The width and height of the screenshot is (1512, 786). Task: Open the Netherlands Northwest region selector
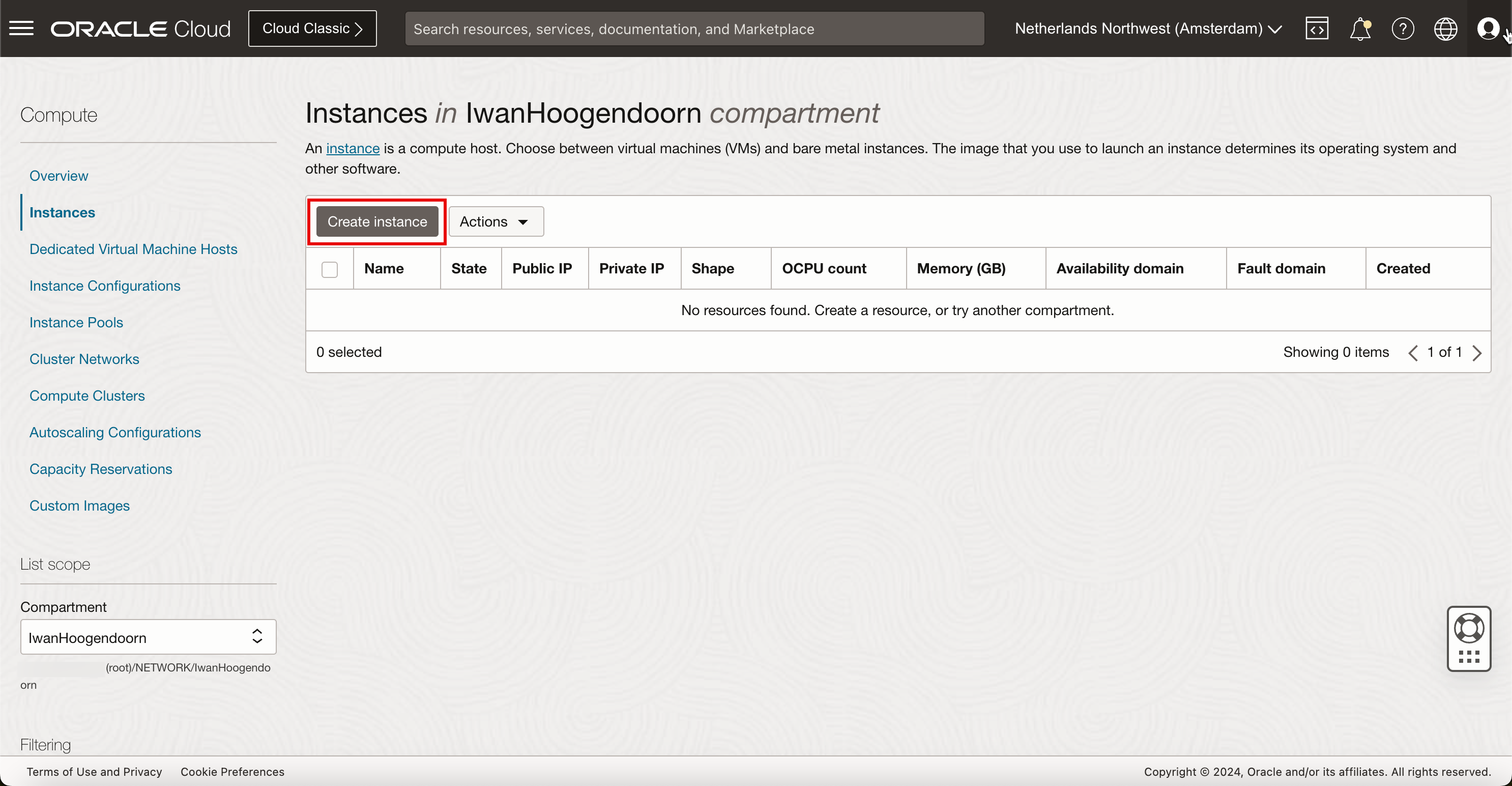coord(1148,28)
